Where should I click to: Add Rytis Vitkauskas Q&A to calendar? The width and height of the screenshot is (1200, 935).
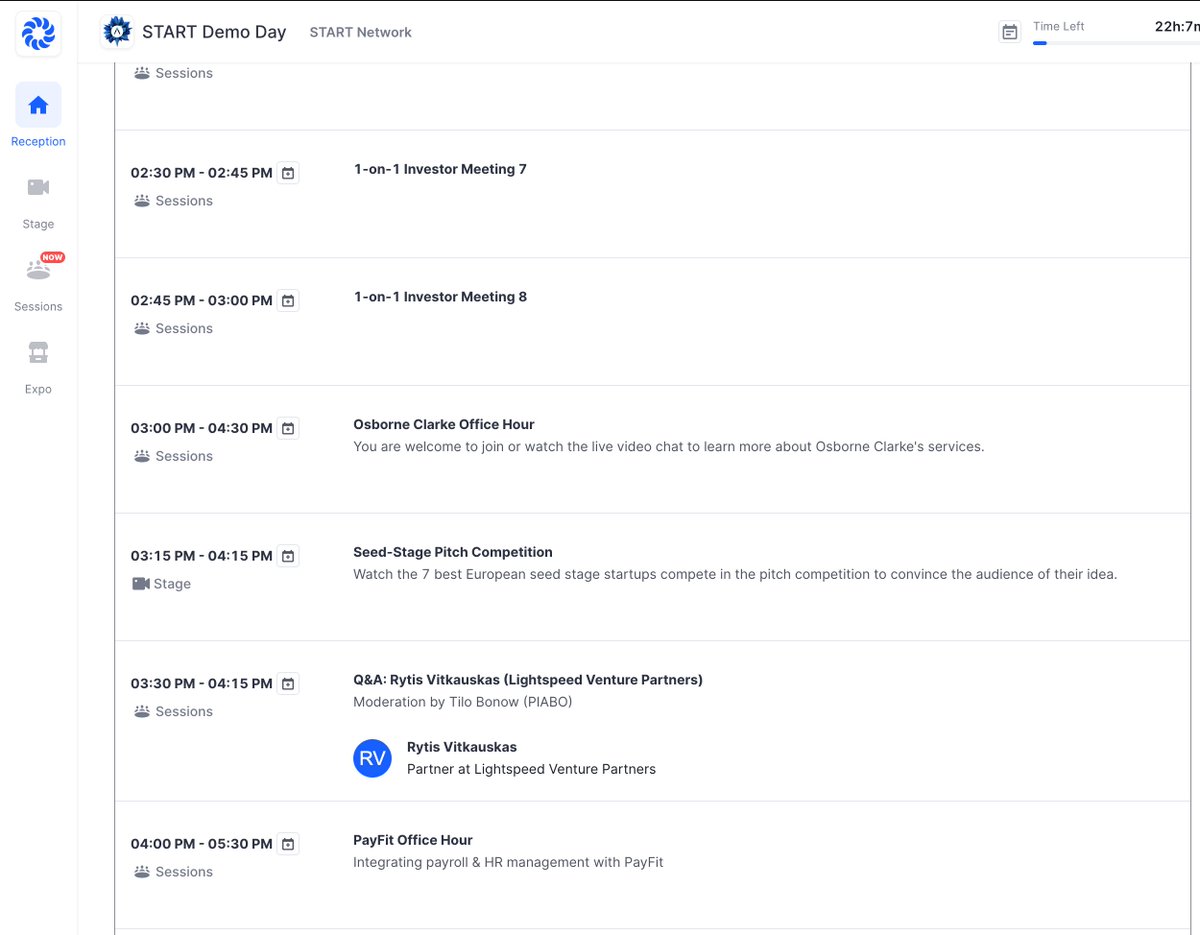288,684
